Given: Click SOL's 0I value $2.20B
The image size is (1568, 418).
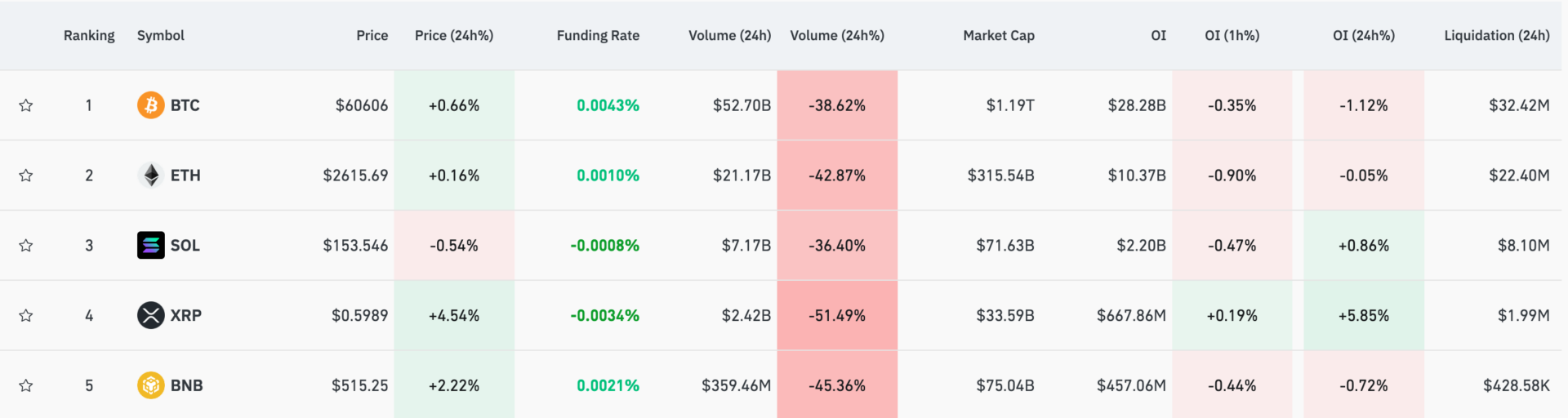Looking at the screenshot, I should [x=1141, y=245].
